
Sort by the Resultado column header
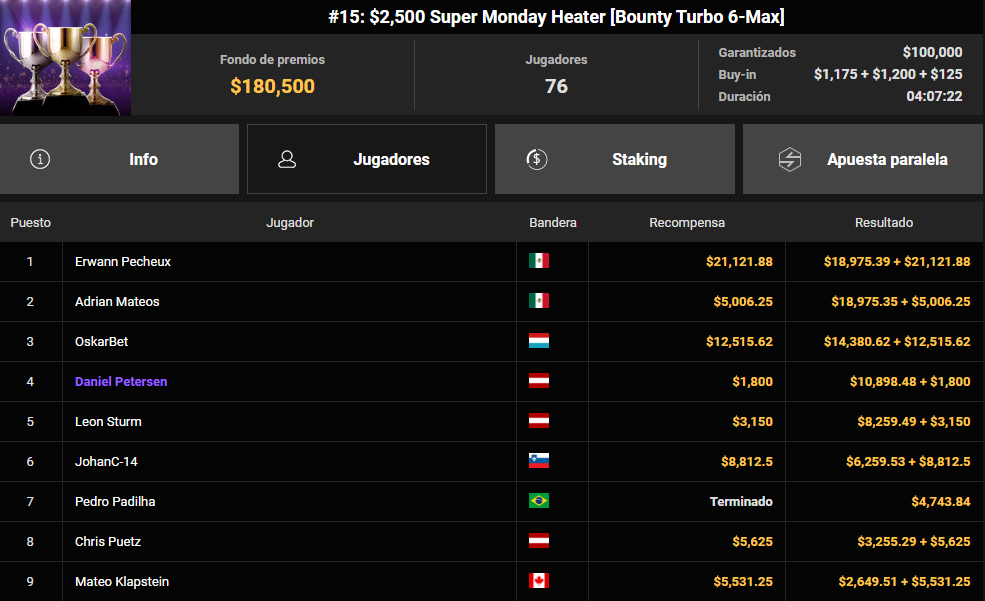pyautogui.click(x=884, y=223)
